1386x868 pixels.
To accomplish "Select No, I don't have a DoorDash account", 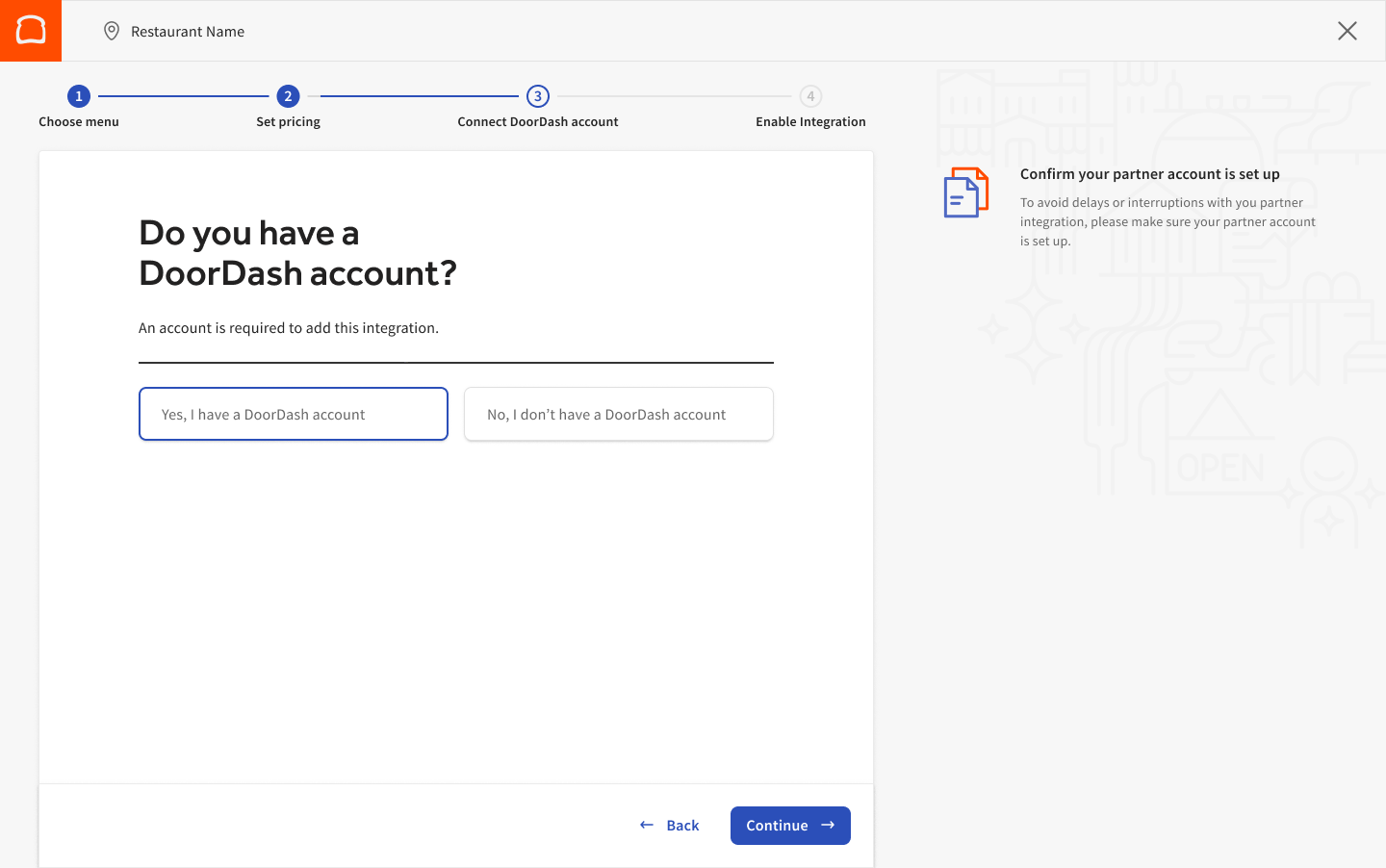I will [x=618, y=414].
